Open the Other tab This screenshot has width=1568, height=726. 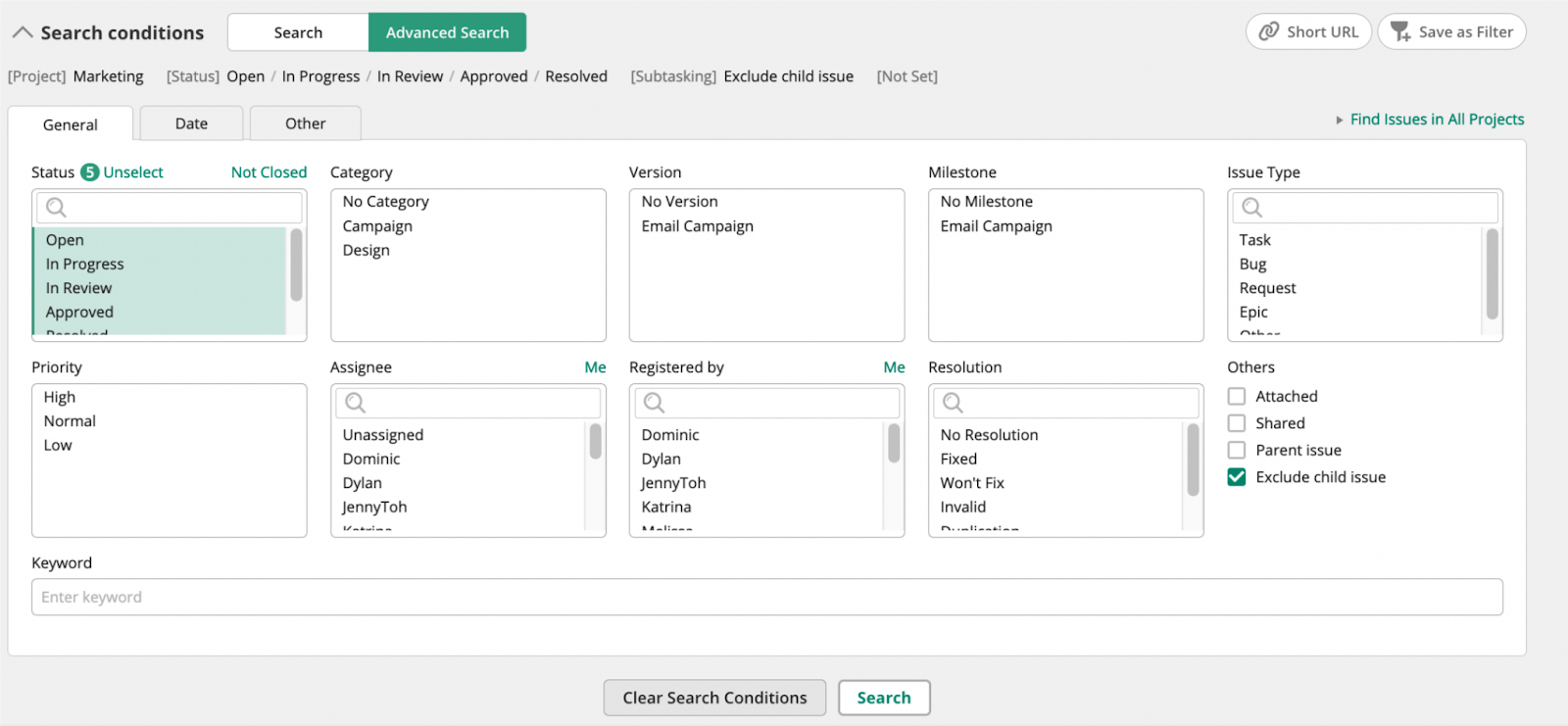click(305, 123)
